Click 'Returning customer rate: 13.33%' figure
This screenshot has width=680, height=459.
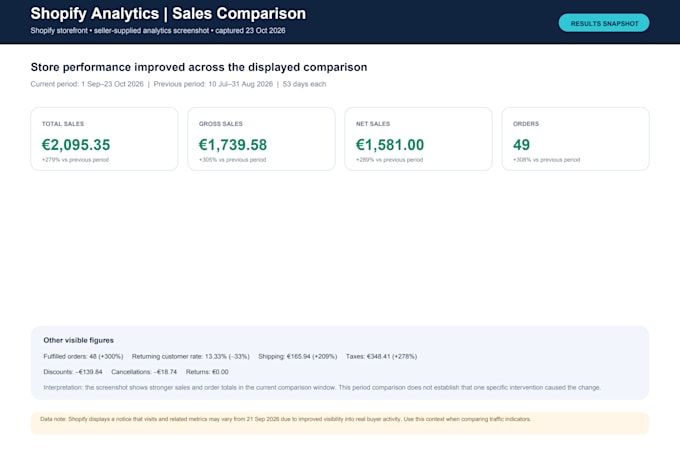[191, 357]
